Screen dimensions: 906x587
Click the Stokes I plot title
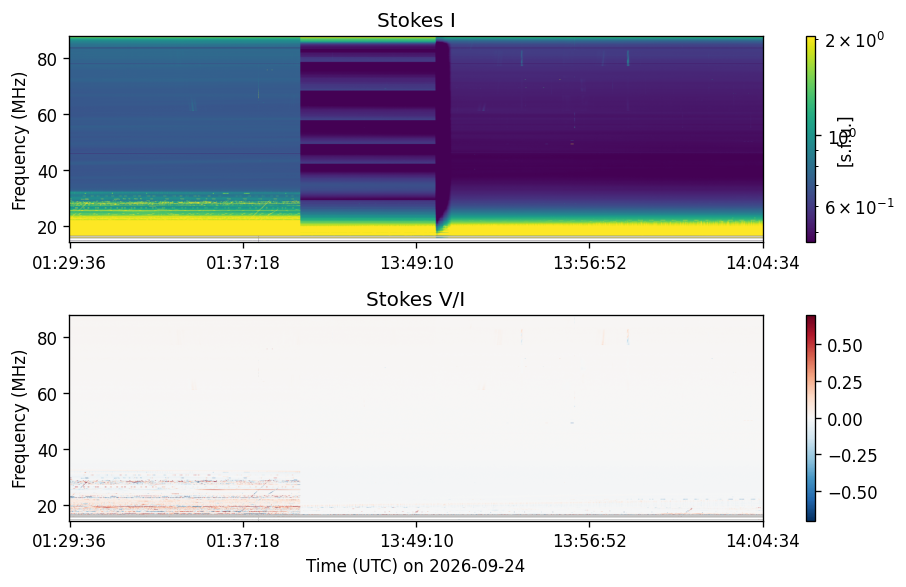[x=416, y=20]
